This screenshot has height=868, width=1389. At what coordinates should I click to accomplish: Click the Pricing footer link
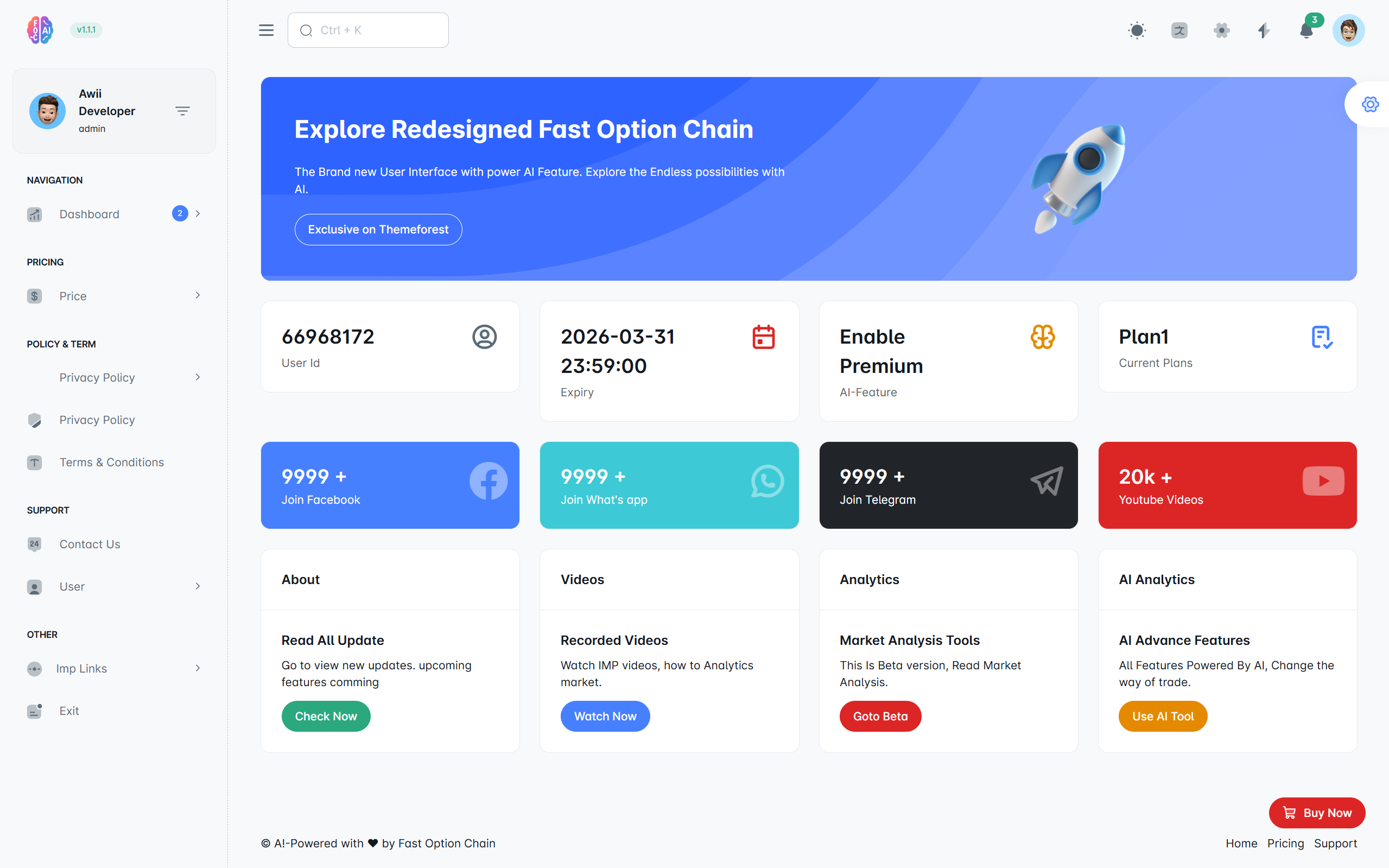coord(1285,844)
